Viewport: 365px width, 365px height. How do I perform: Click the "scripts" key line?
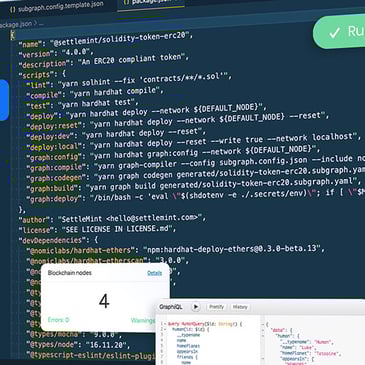(42, 74)
